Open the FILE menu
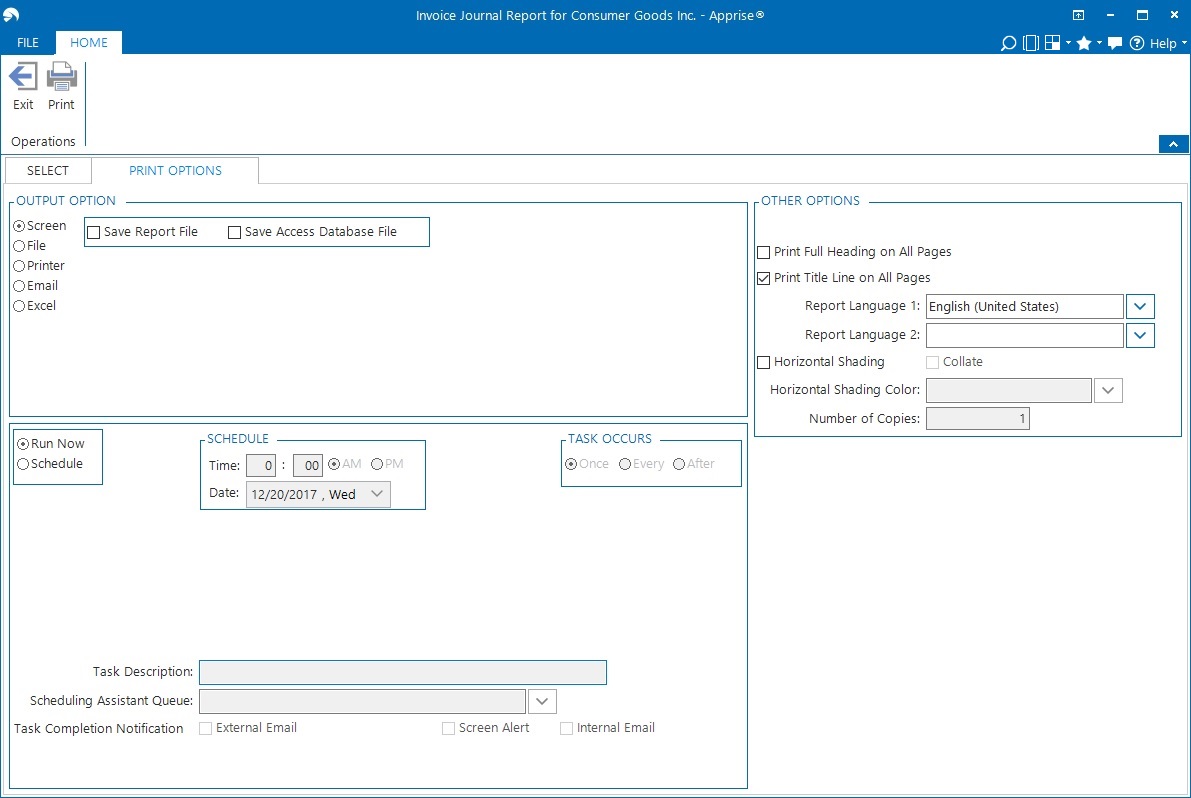1191x798 pixels. 28,43
